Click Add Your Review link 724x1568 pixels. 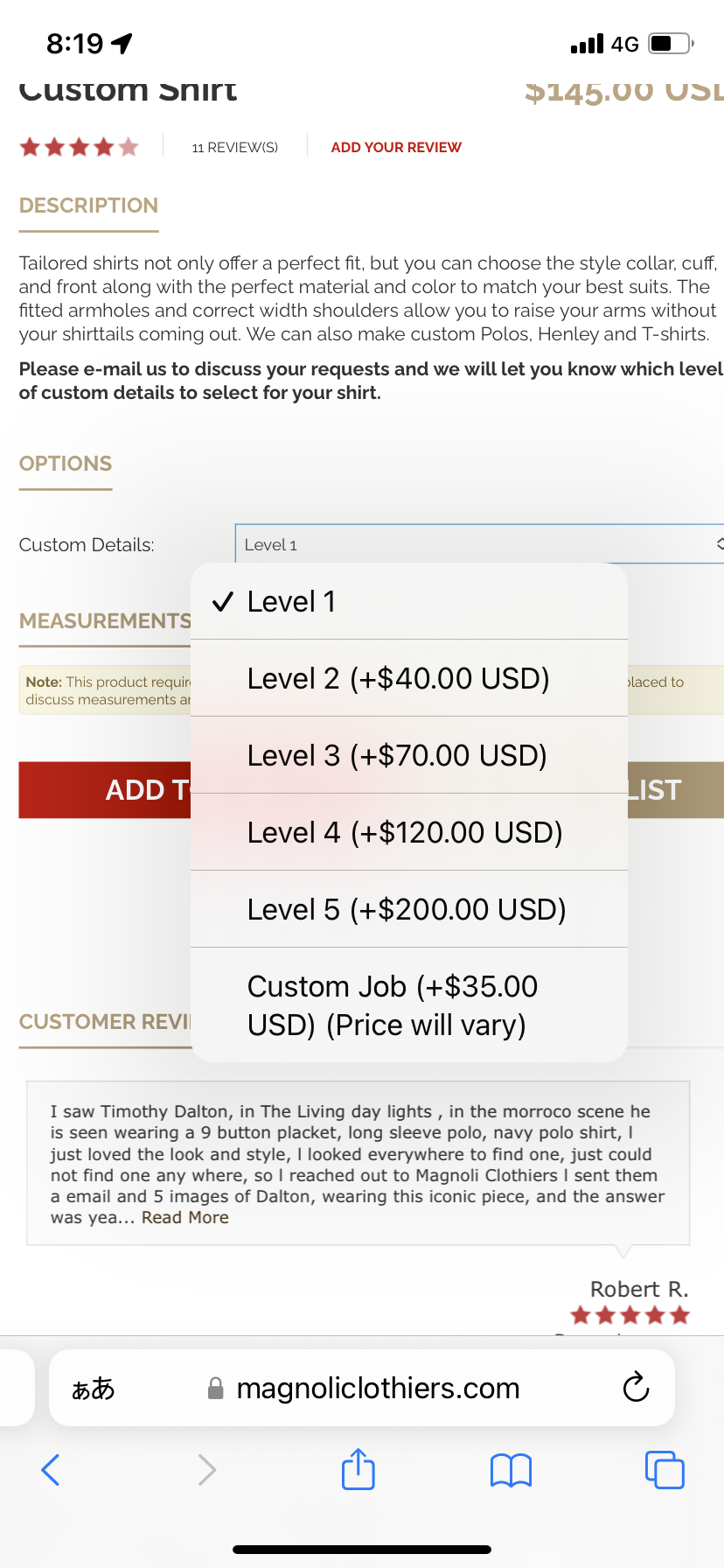click(x=396, y=147)
